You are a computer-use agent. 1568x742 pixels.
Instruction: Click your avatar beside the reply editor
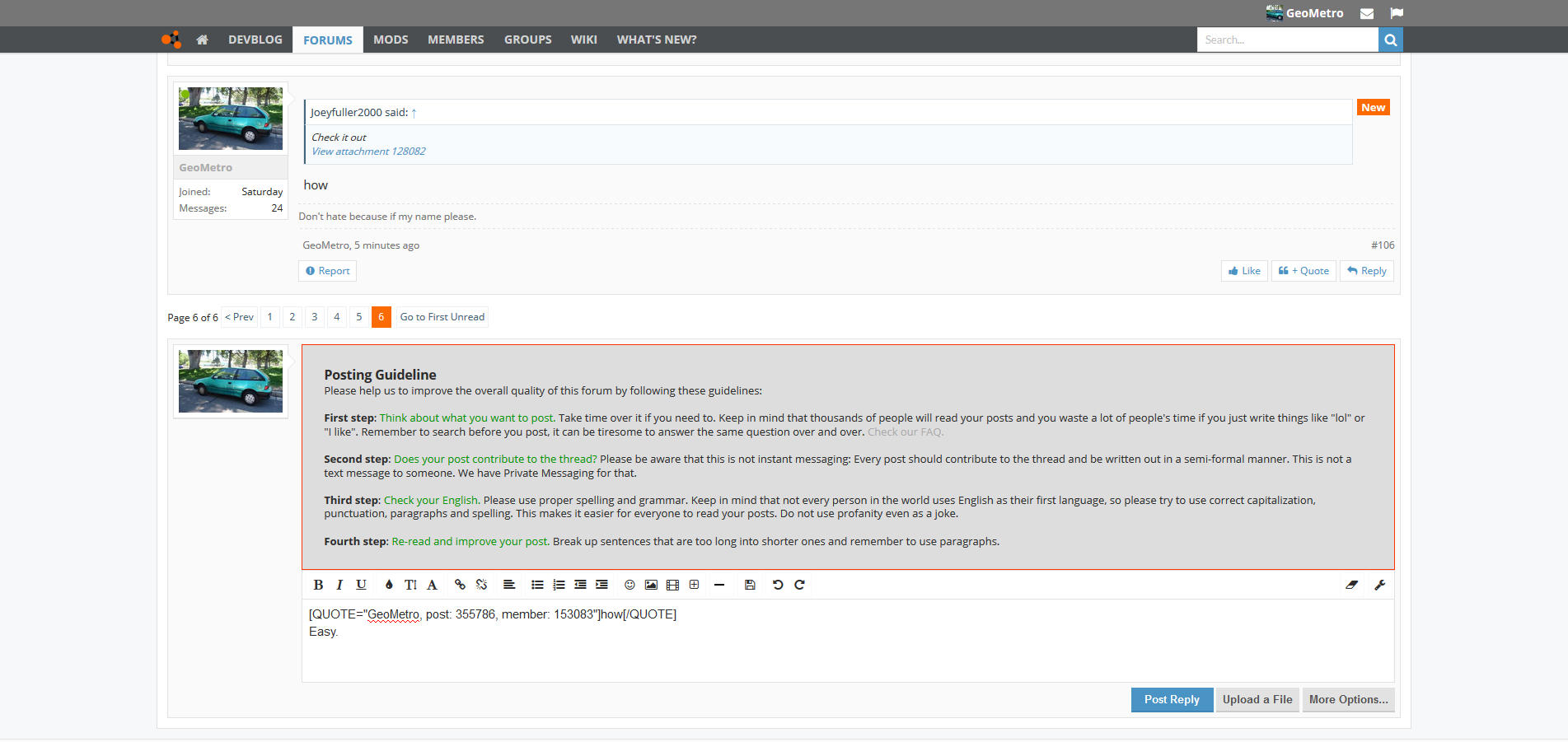point(231,381)
